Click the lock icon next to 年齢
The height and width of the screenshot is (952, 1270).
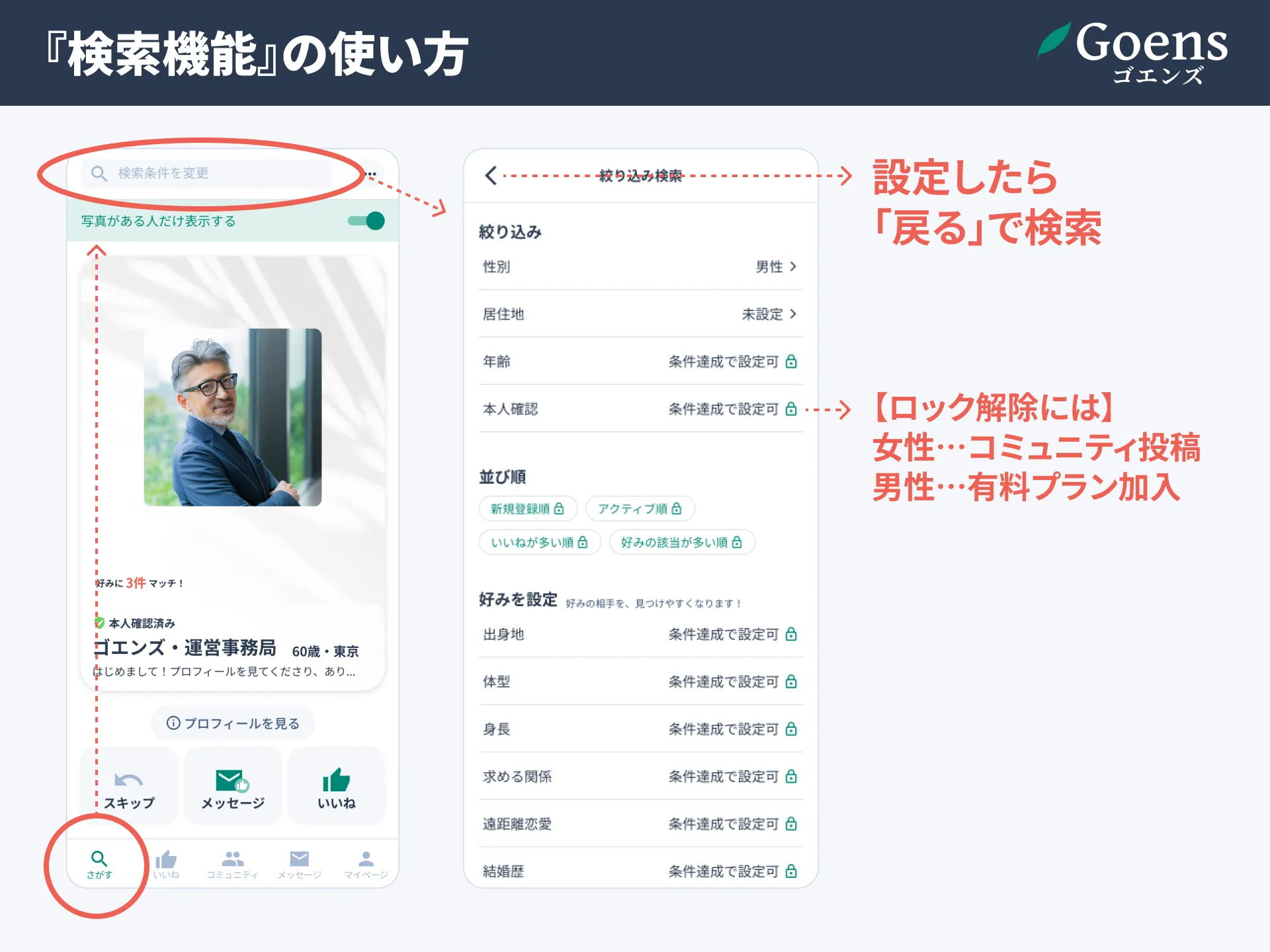pos(791,362)
